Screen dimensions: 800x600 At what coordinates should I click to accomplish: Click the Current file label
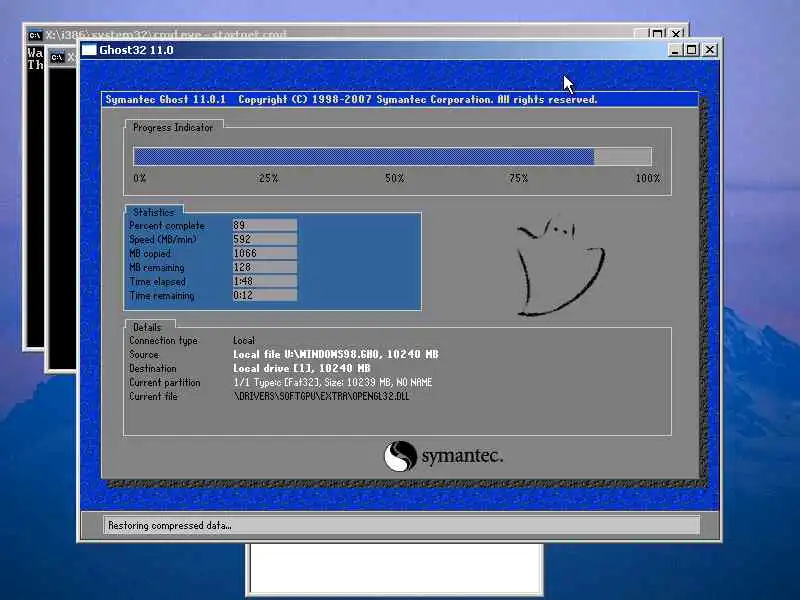[x=153, y=396]
